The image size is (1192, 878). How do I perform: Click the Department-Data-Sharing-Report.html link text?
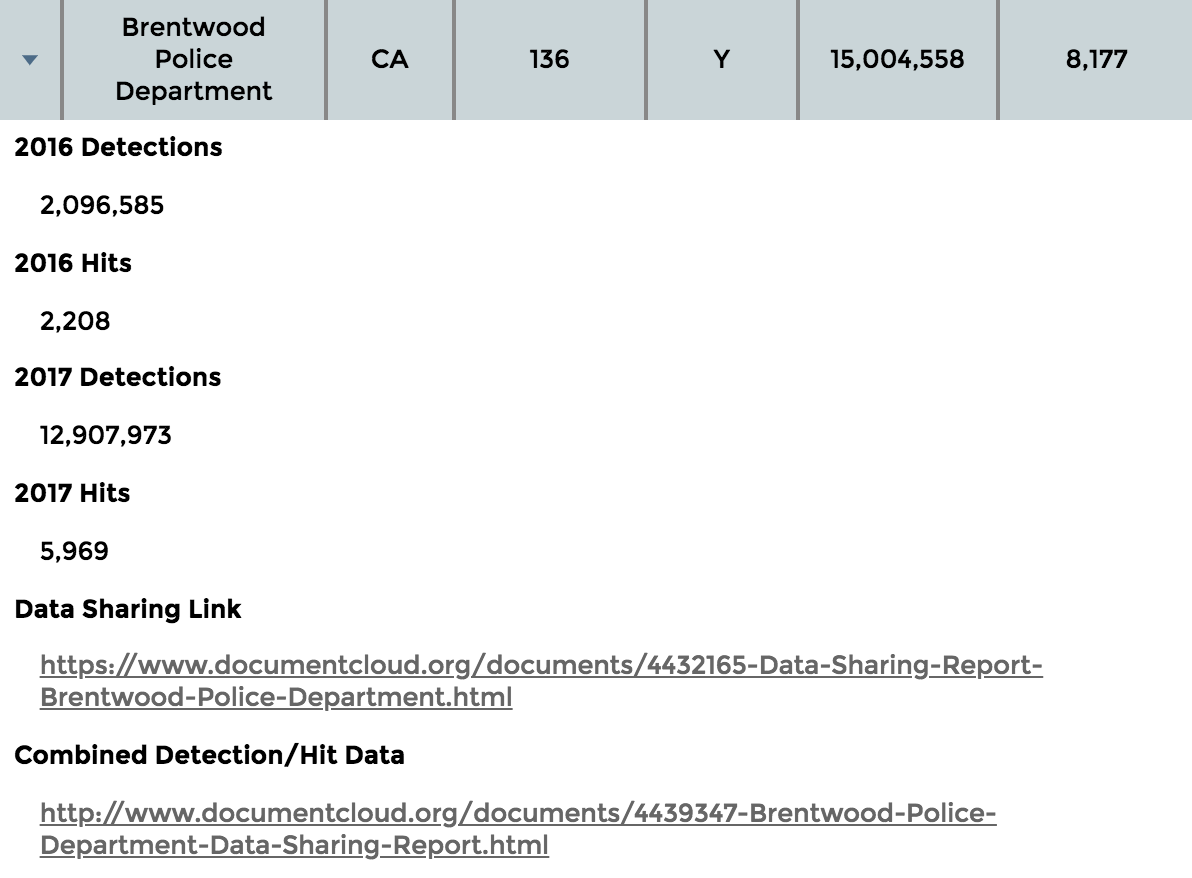(294, 845)
